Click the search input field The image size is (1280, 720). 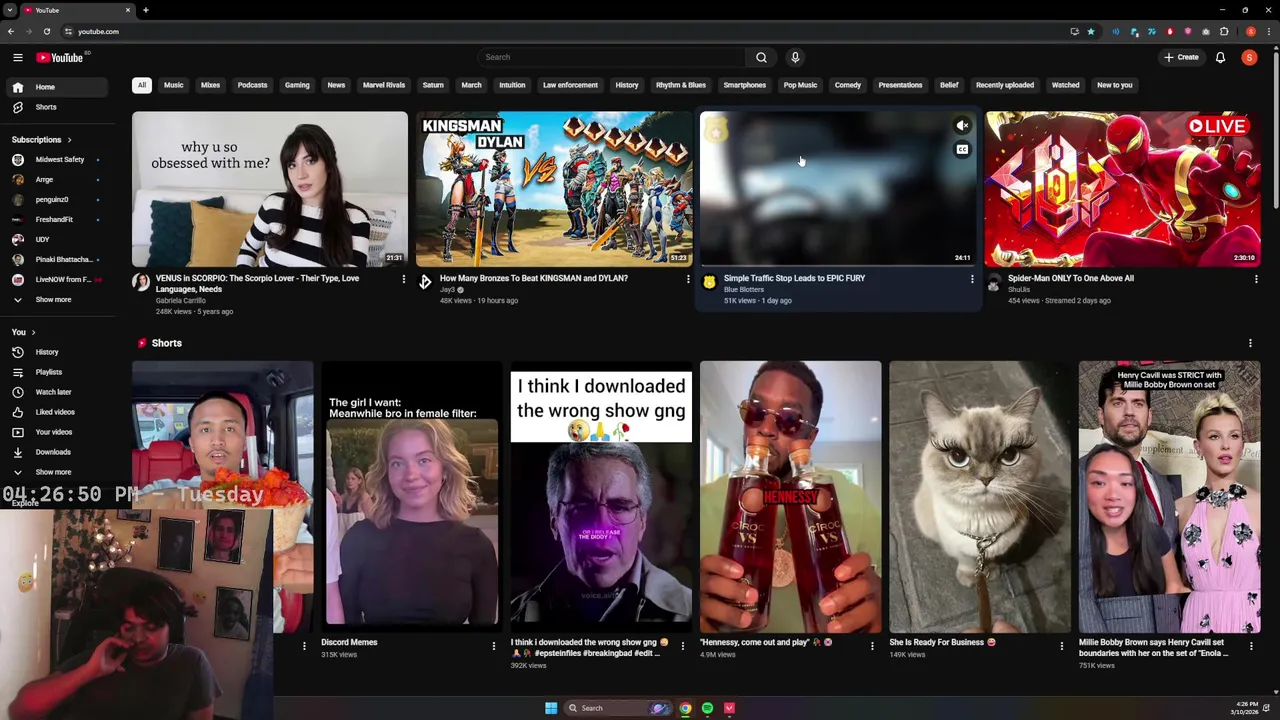[x=611, y=57]
